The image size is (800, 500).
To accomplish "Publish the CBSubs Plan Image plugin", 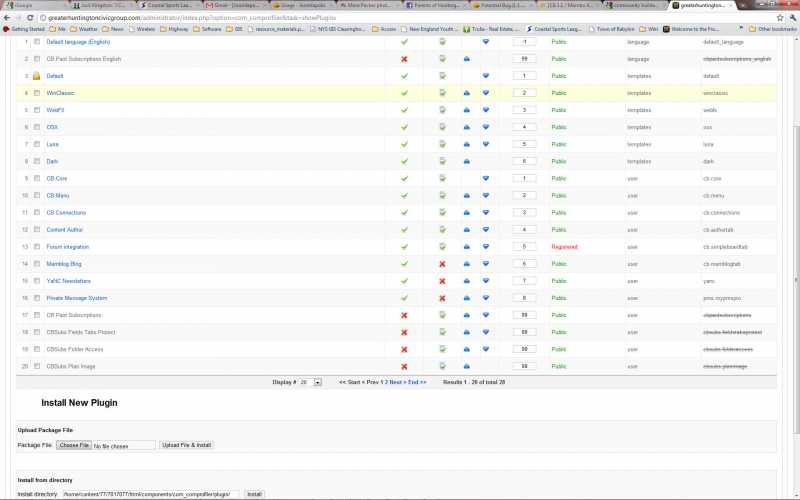I will (404, 366).
